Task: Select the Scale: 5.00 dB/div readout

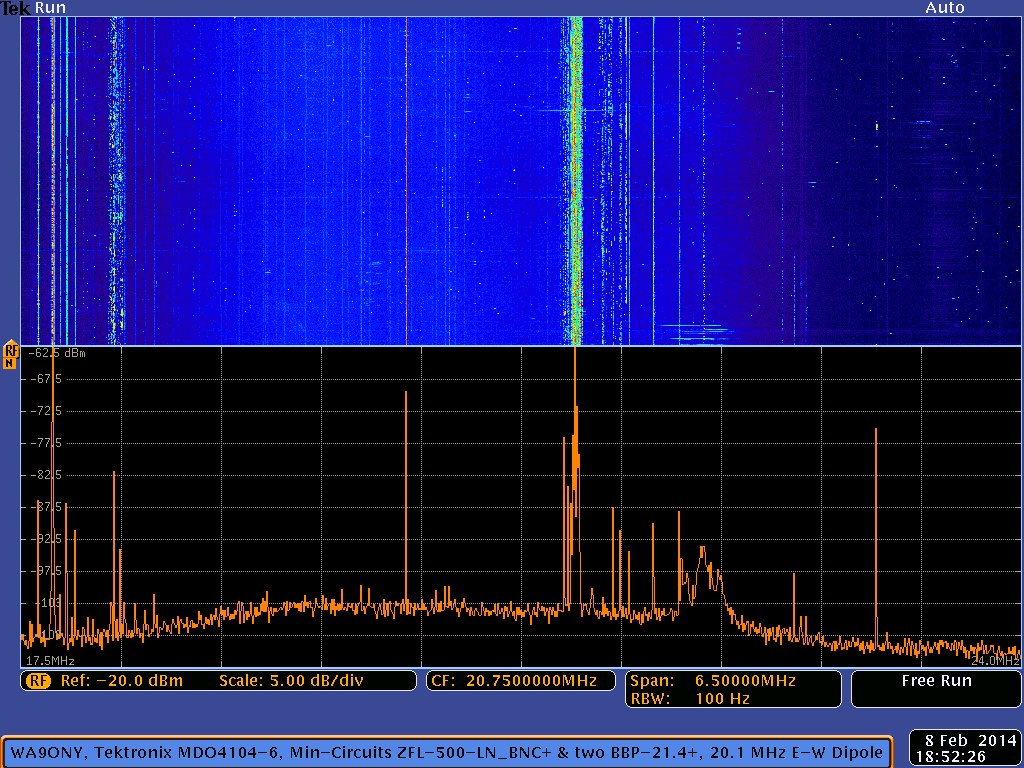Action: [x=291, y=680]
